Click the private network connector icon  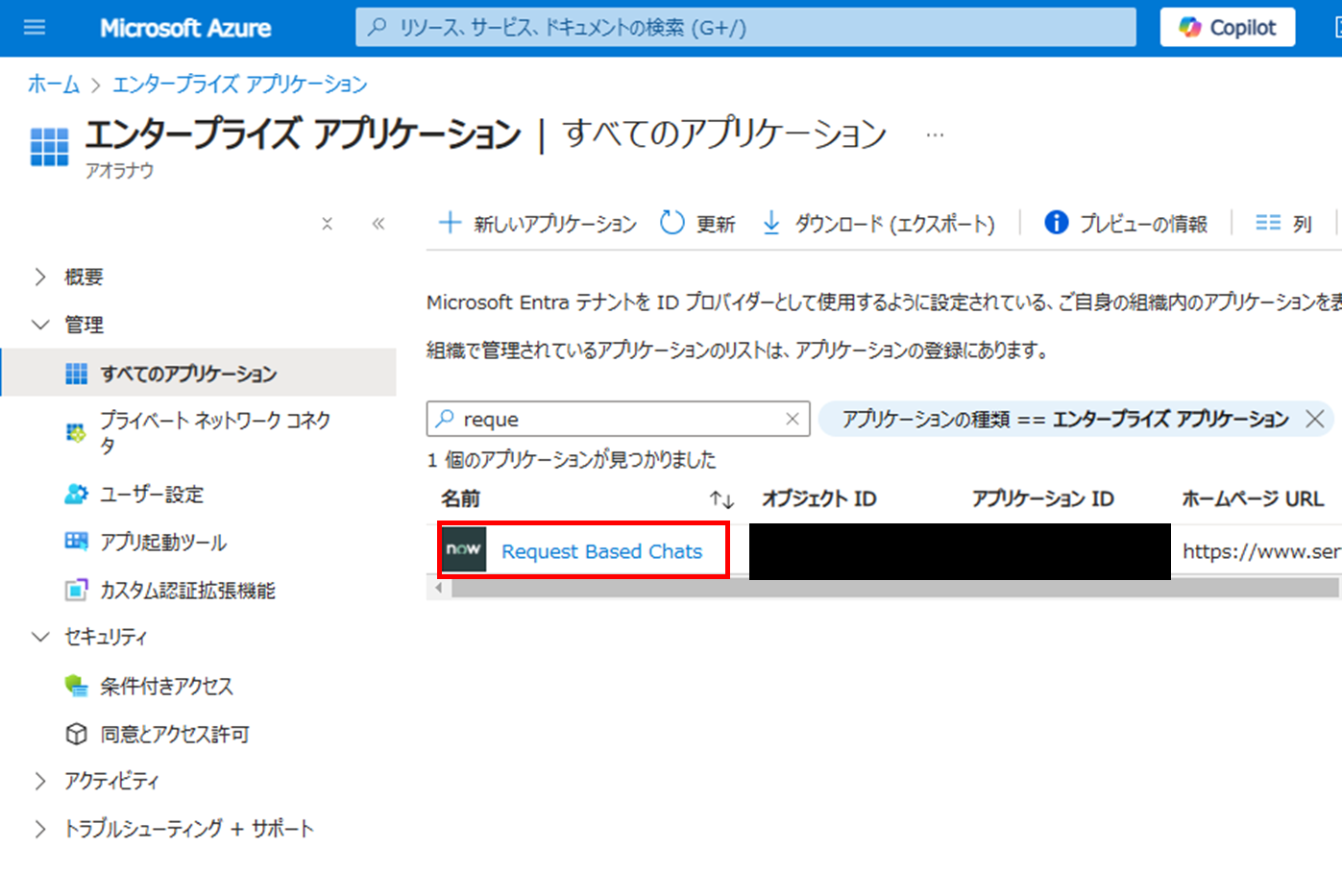[76, 432]
